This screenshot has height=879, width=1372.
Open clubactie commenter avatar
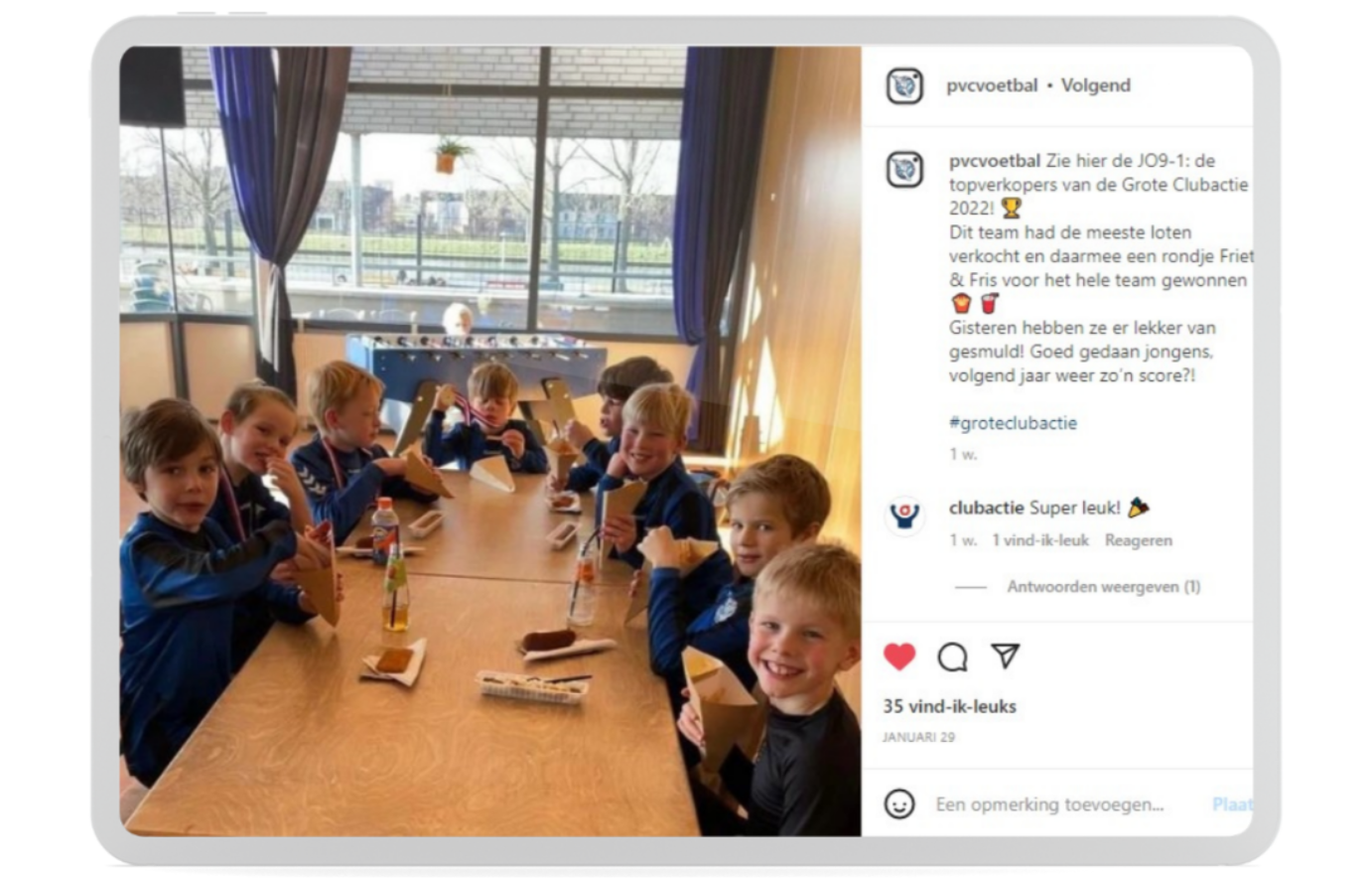coord(904,516)
